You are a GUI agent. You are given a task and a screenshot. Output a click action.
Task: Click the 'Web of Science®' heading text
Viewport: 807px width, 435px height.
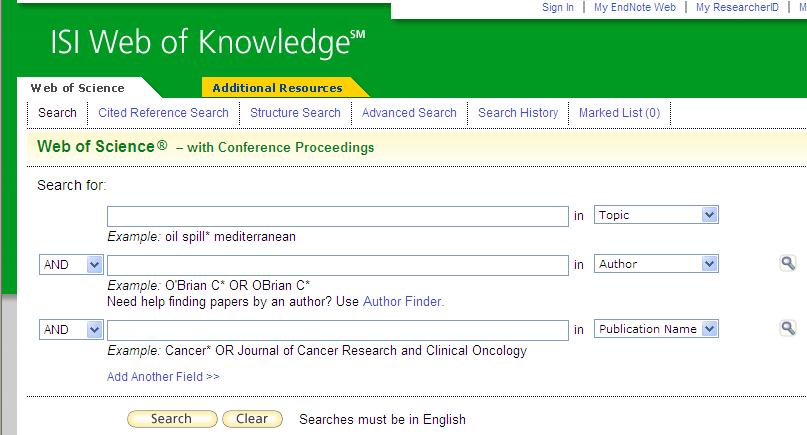(102, 147)
